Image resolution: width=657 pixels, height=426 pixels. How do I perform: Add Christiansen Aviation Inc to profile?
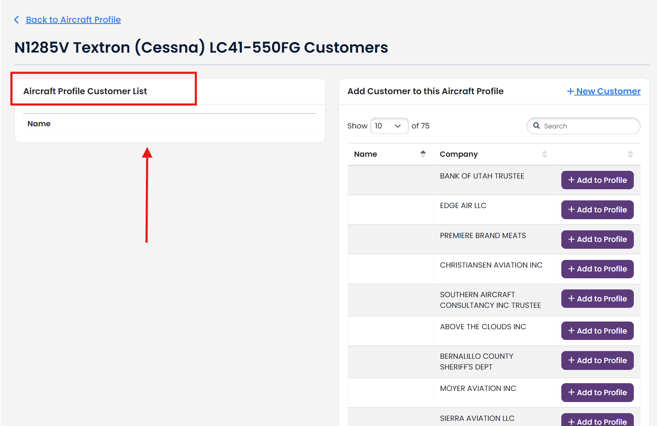pyautogui.click(x=597, y=269)
